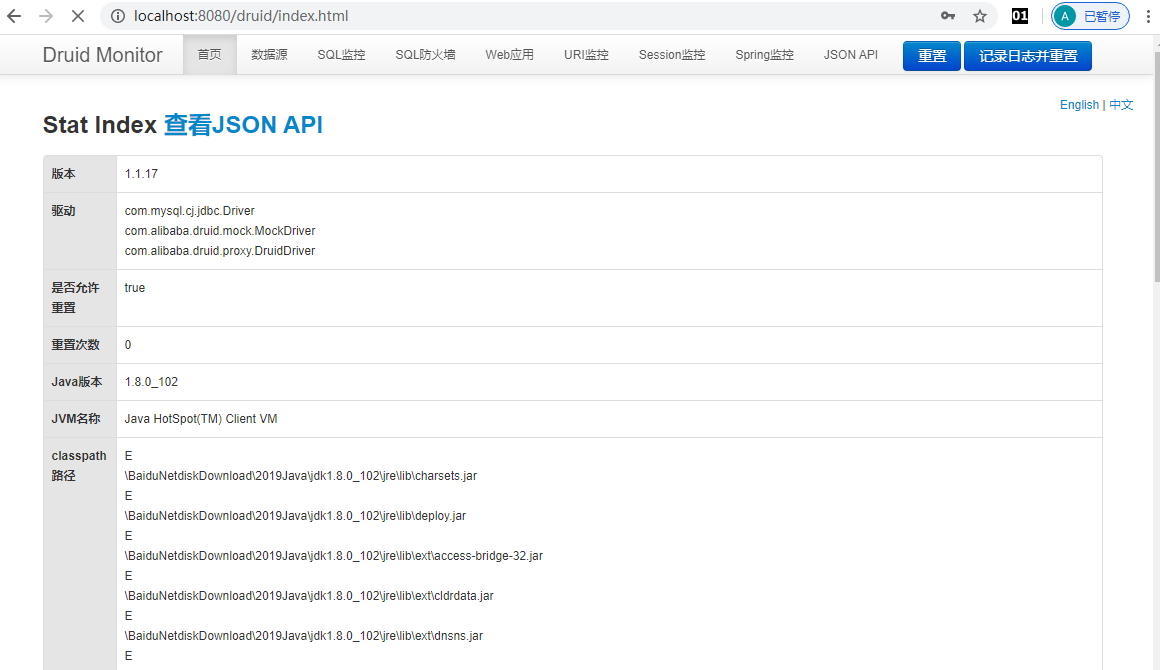Click com.alibaba.druid.mock.MockDriver text

[220, 231]
